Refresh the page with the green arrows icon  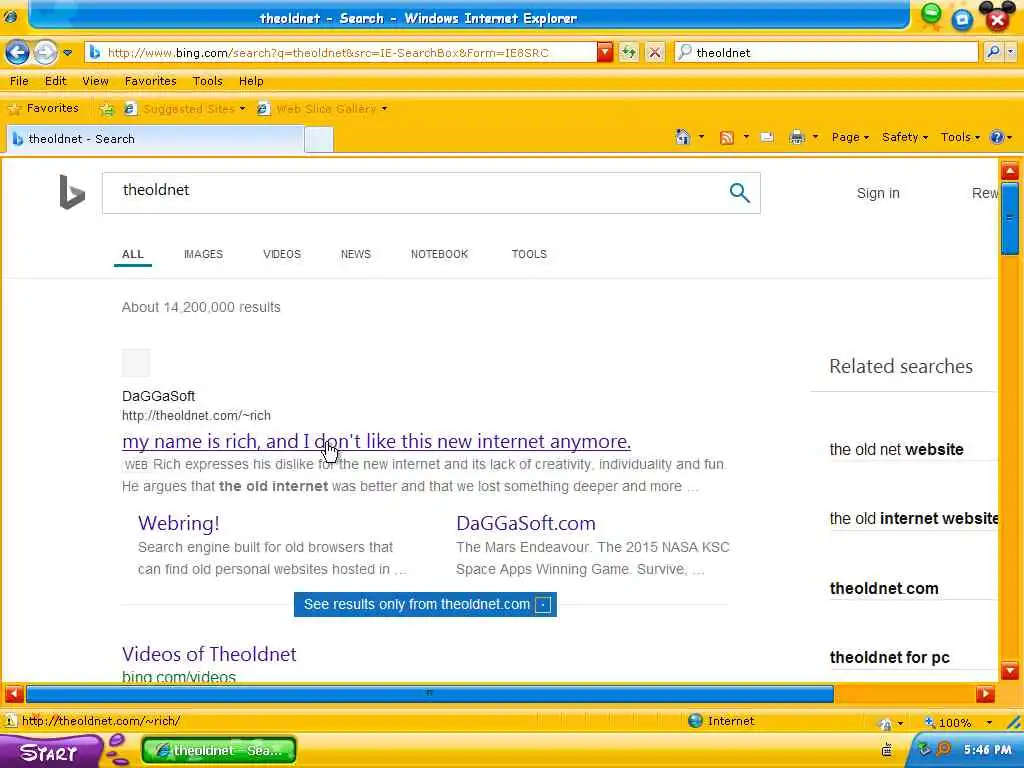[x=628, y=52]
